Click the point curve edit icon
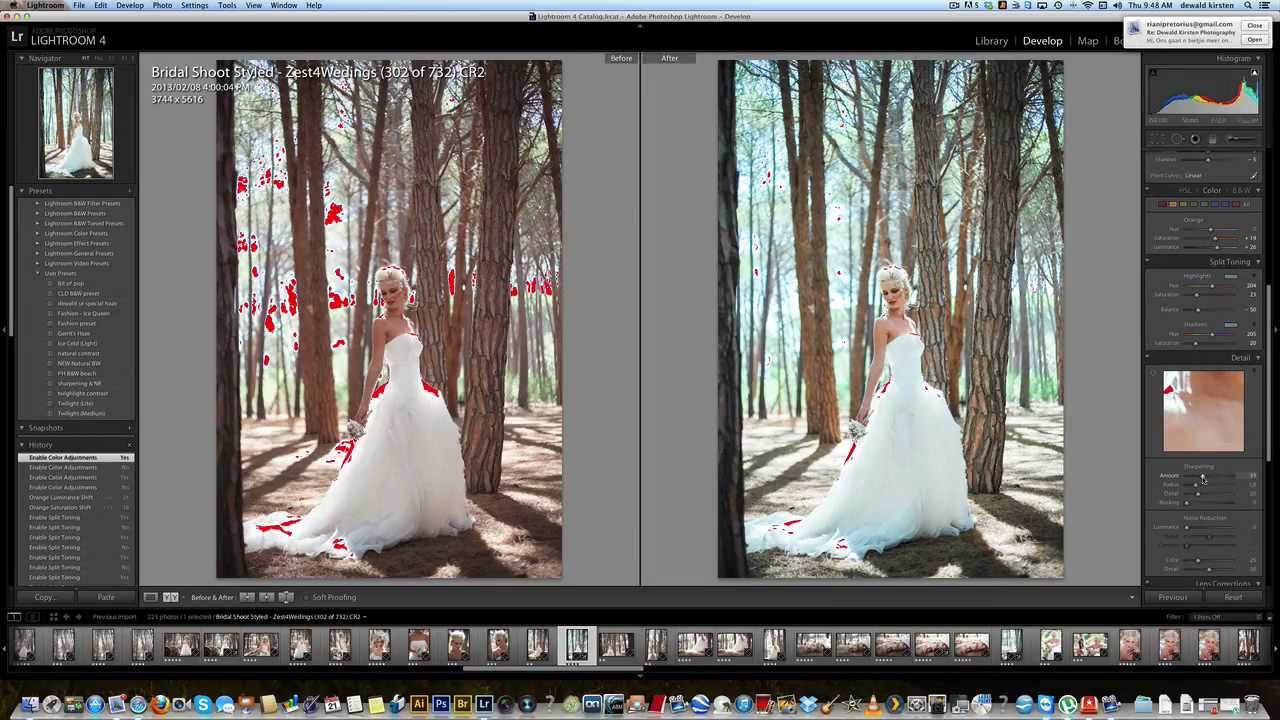 coord(1254,175)
